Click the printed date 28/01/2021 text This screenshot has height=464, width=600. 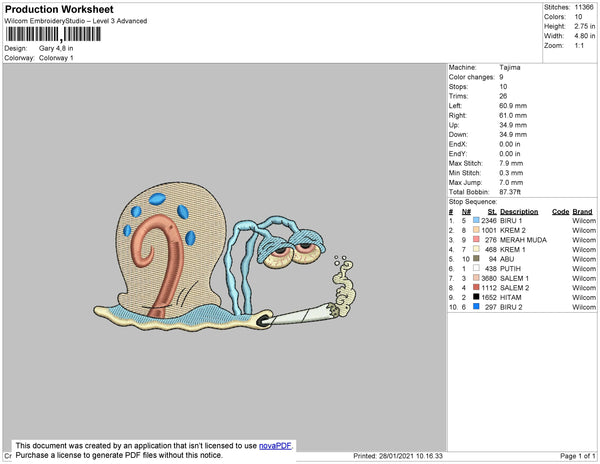[x=396, y=456]
